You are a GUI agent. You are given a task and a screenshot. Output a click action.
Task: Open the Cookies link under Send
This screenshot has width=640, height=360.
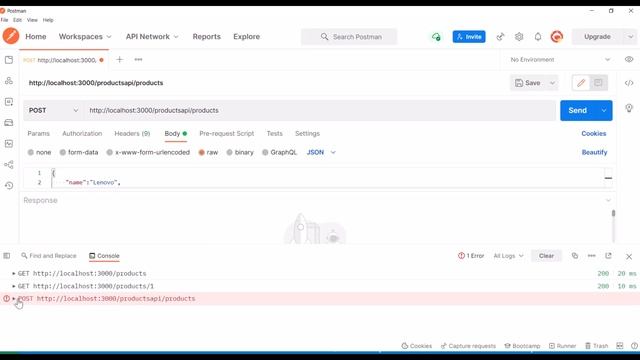593,133
